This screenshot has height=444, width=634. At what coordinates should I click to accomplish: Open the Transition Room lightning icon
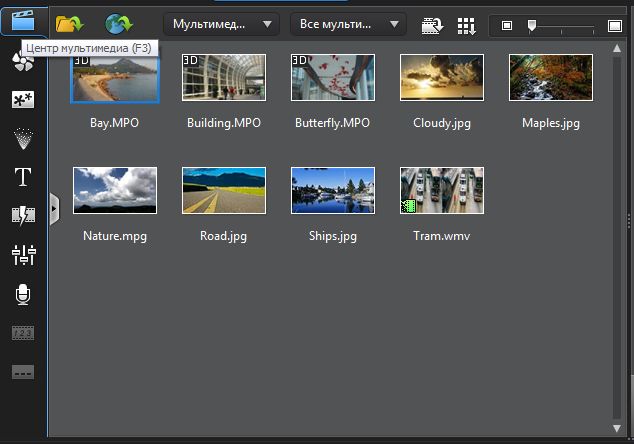22,215
